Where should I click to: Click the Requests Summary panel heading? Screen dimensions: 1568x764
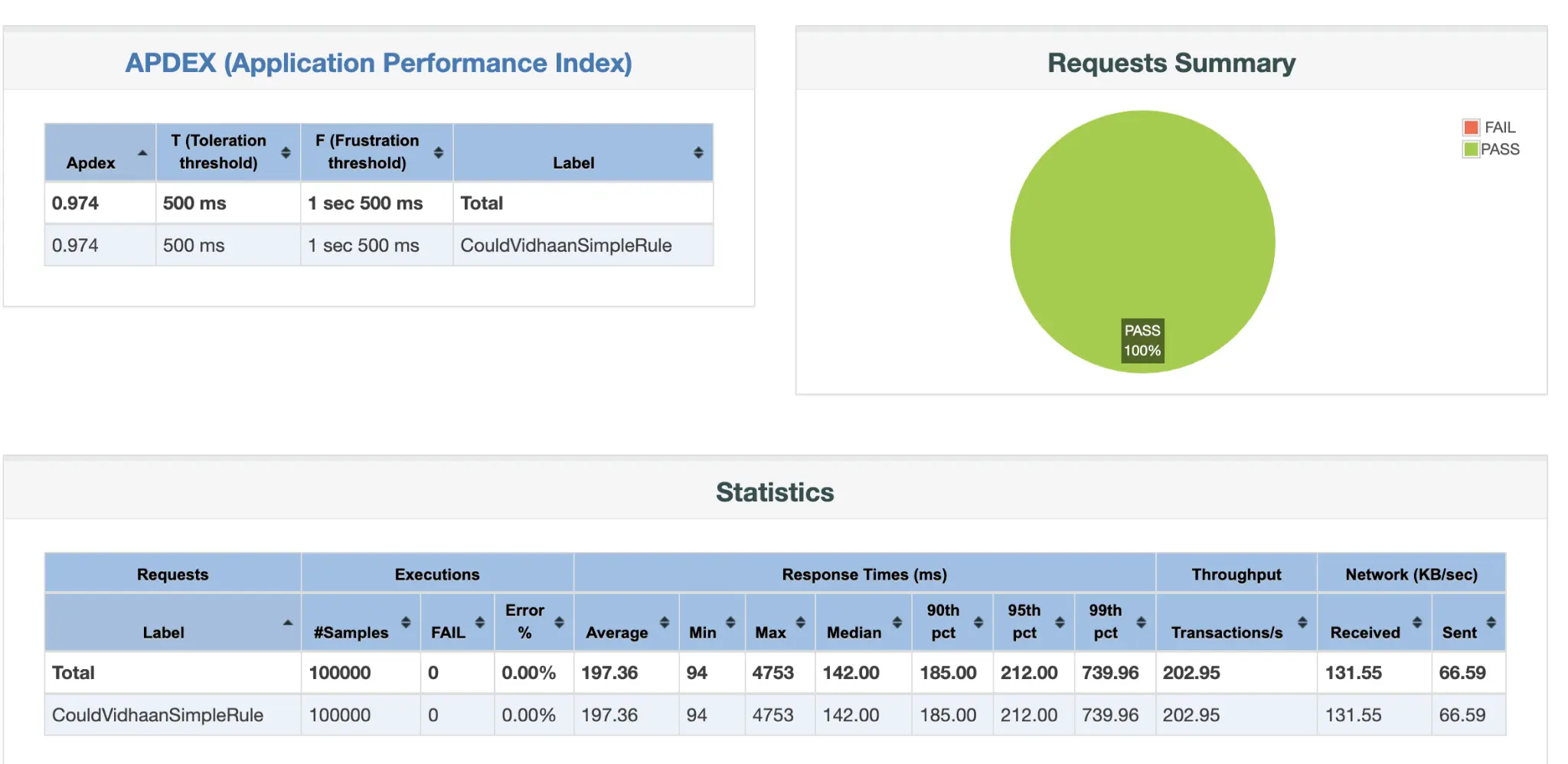click(1171, 63)
